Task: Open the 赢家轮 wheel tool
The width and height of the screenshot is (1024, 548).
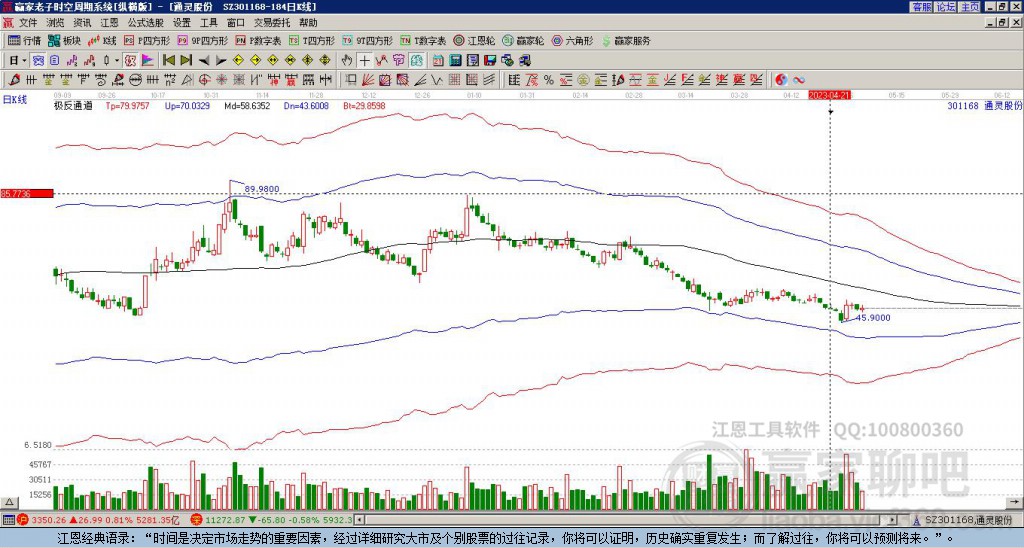Action: (x=524, y=40)
